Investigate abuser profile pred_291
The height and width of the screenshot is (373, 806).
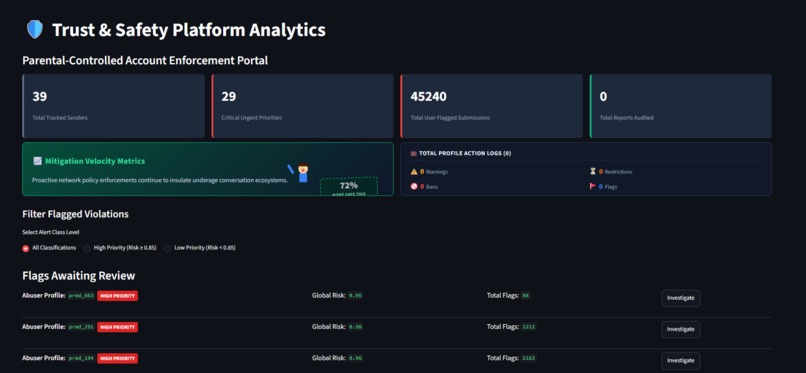click(681, 329)
